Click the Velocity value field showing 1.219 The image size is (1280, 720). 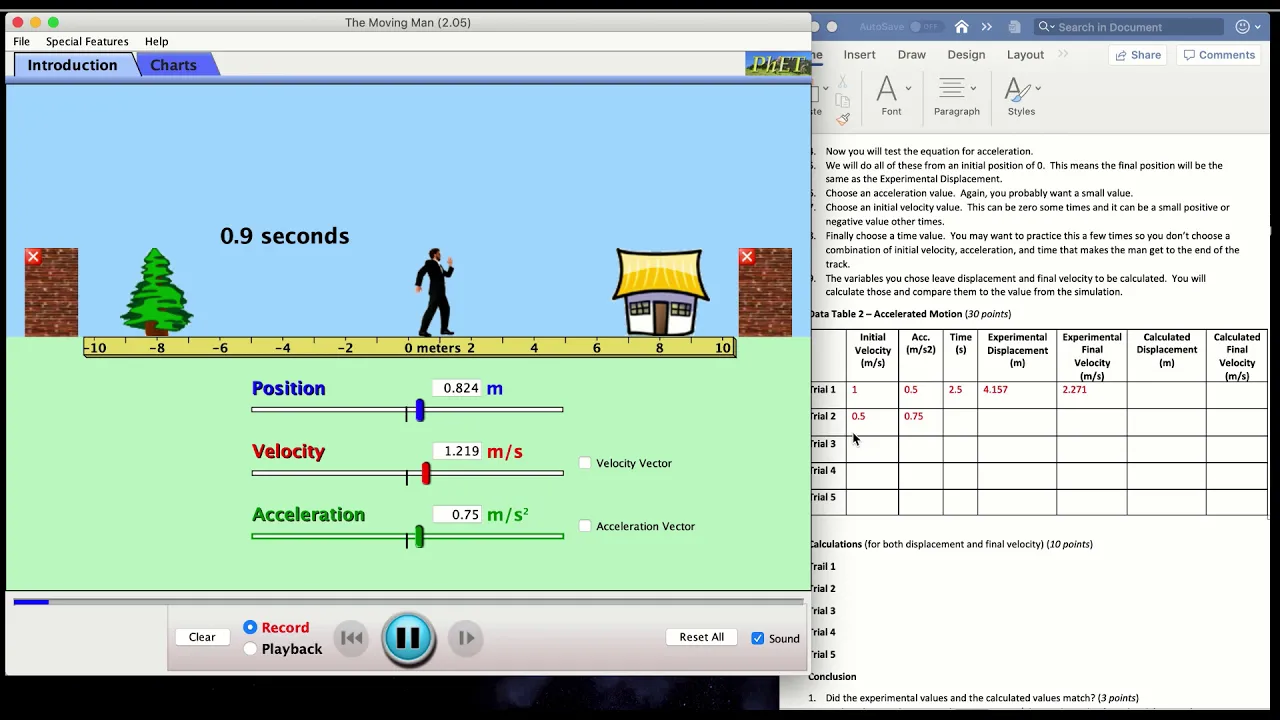click(x=457, y=451)
